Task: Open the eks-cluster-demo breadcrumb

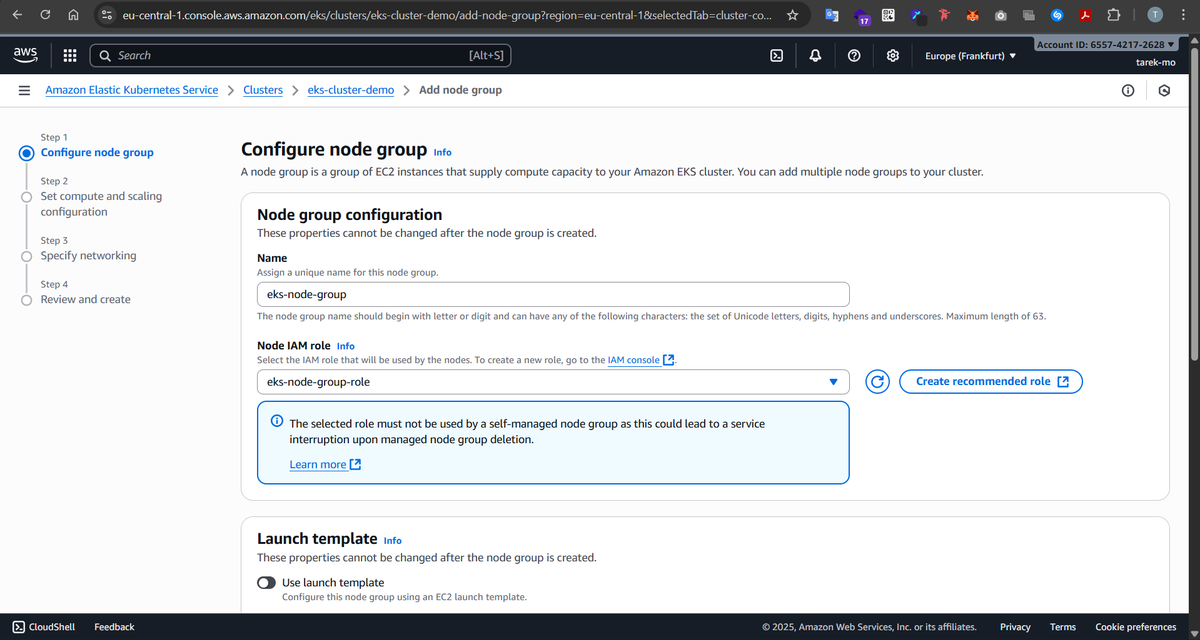Action: coord(351,90)
